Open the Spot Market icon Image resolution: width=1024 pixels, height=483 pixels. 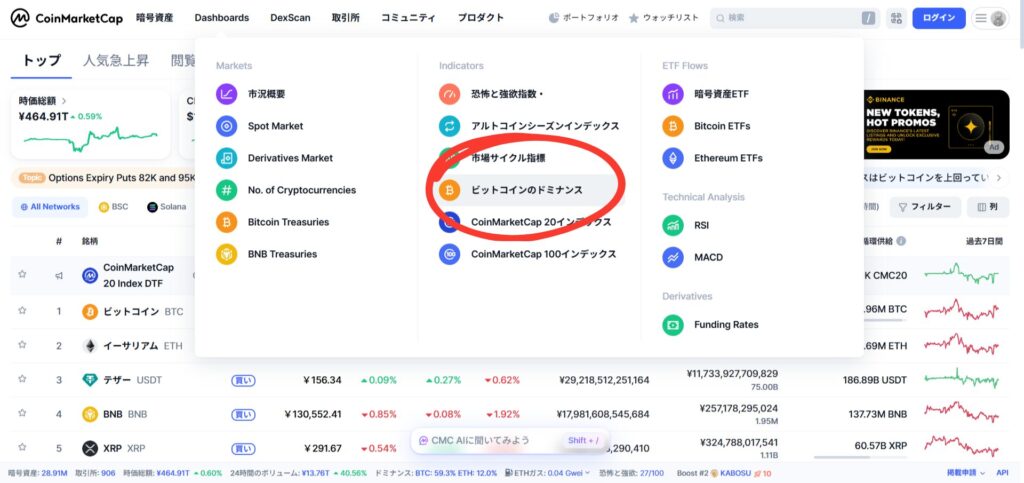click(227, 126)
